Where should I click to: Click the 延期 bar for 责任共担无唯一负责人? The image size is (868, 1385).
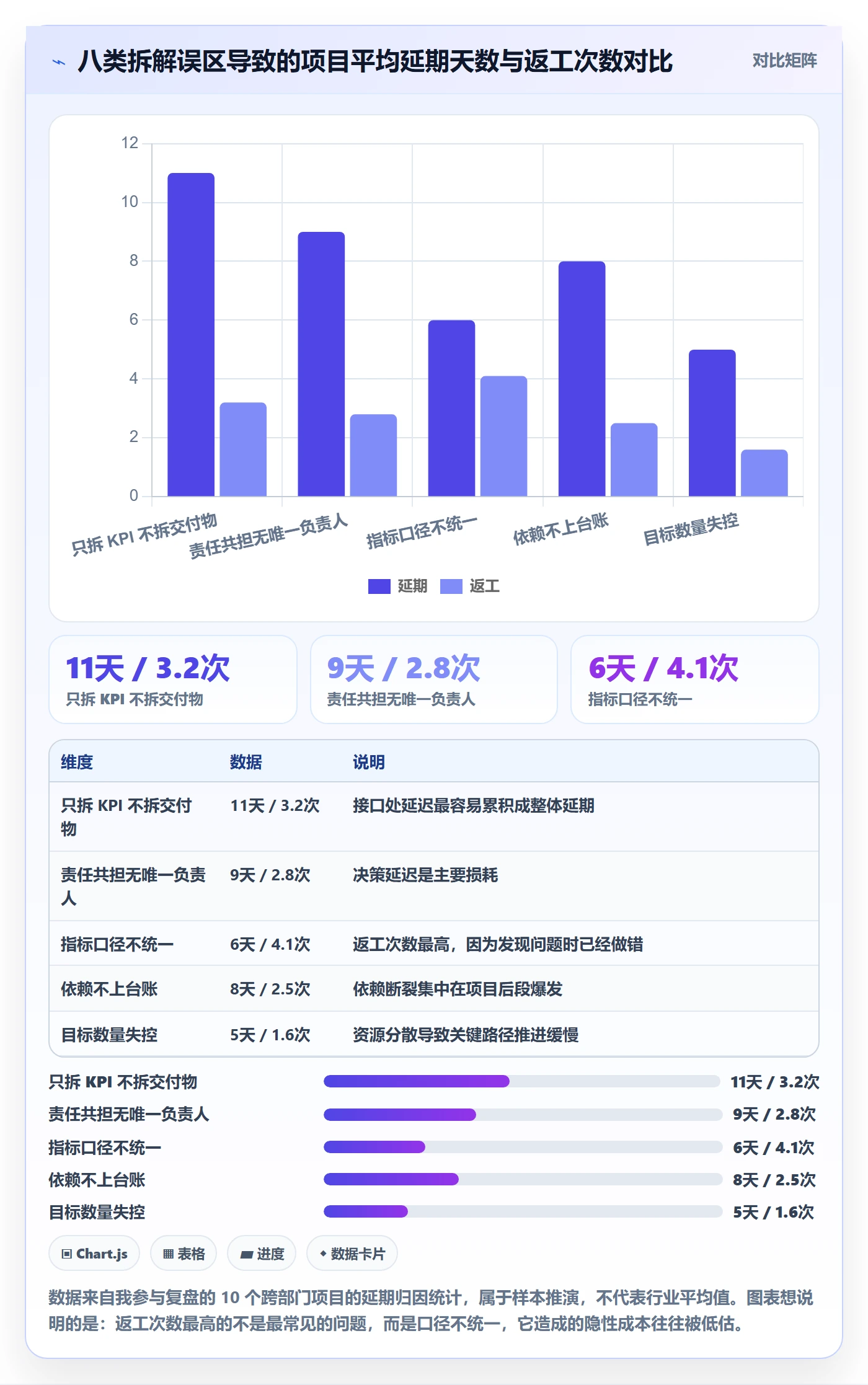coord(321,364)
